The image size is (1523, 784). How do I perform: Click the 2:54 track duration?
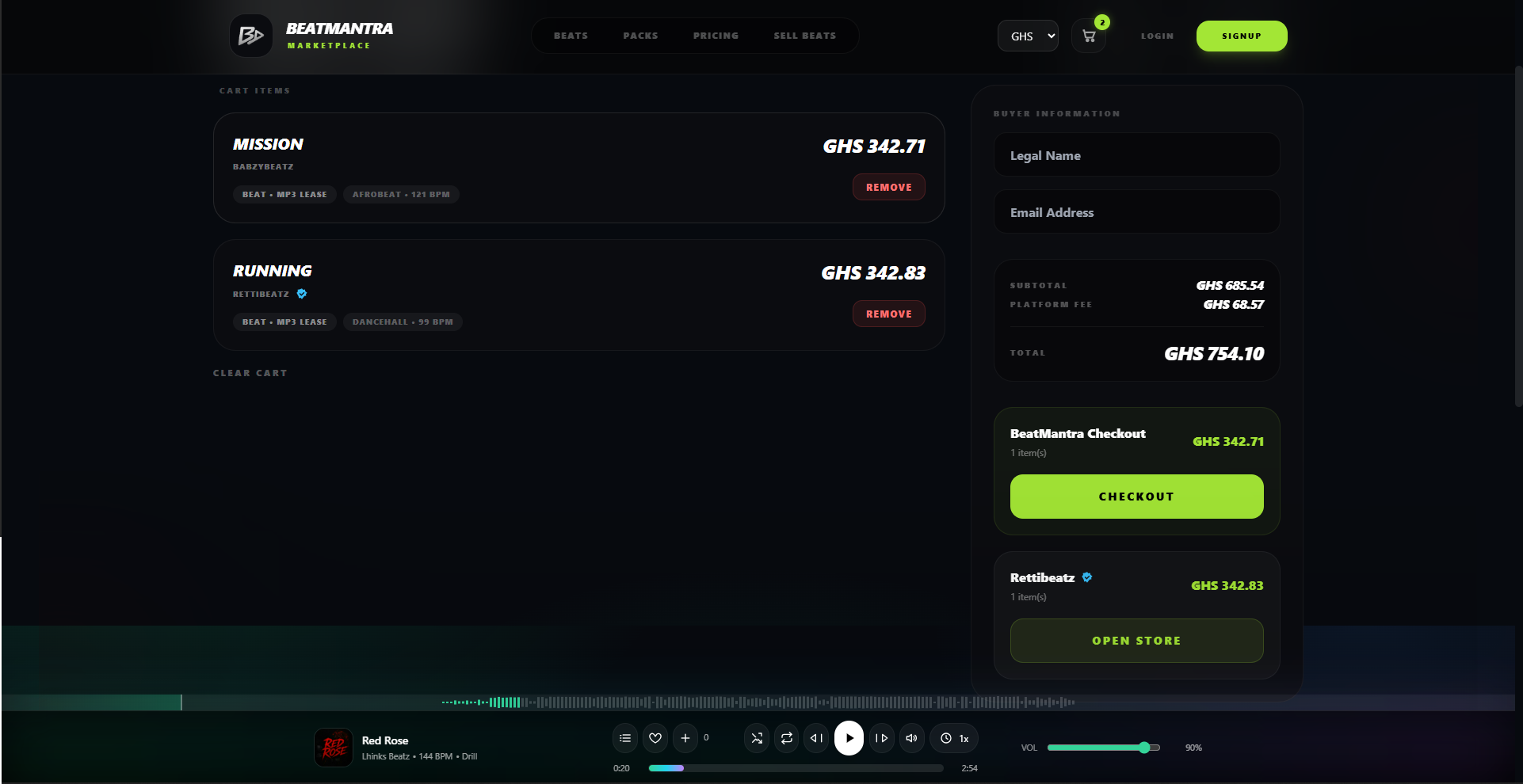point(969,768)
